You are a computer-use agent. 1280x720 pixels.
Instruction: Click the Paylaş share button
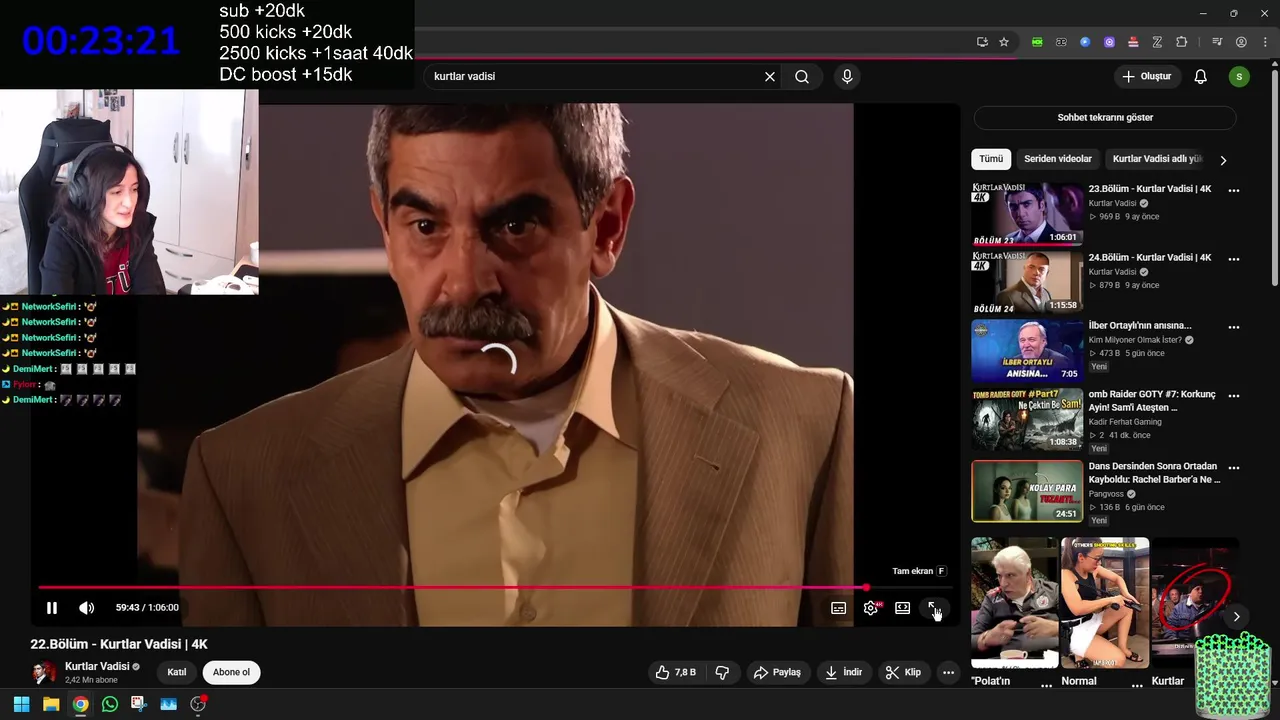[x=777, y=672]
